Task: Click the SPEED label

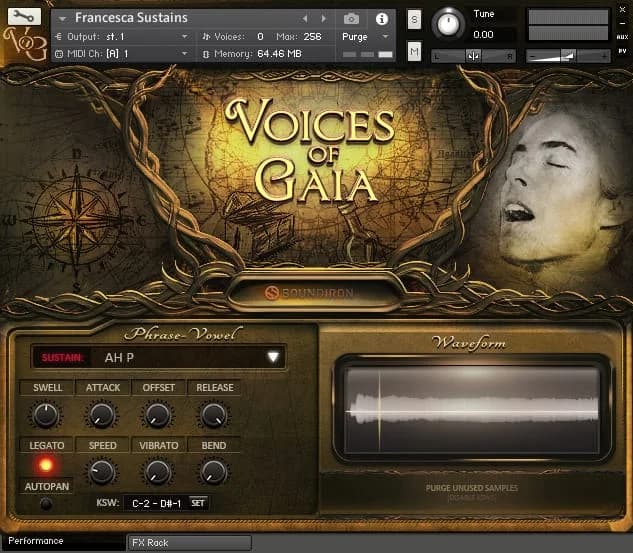Action: 103,445
